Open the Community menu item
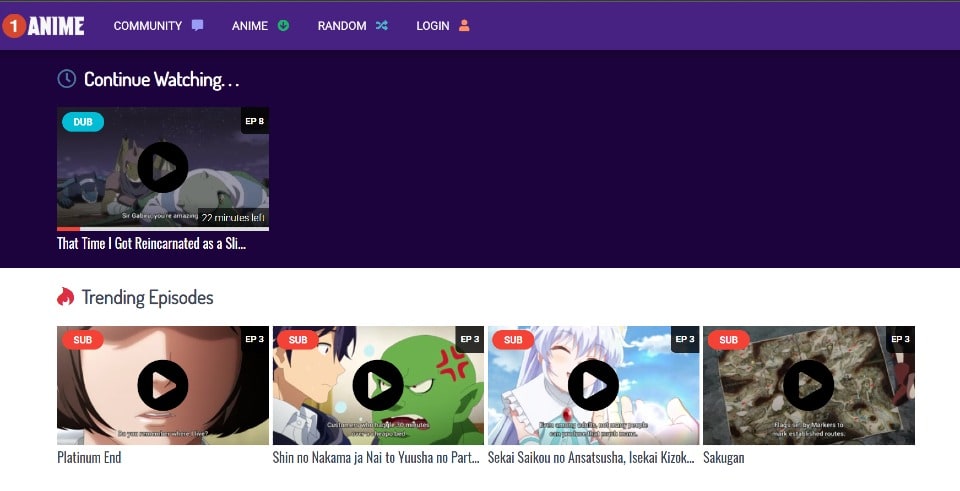 click(x=148, y=26)
